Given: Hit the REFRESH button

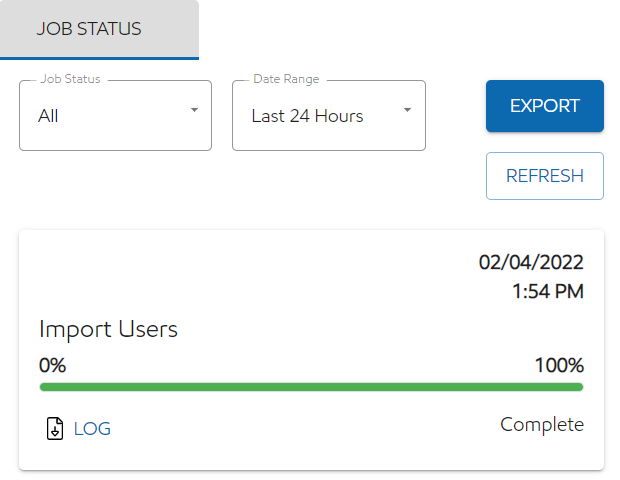Looking at the screenshot, I should pyautogui.click(x=544, y=176).
